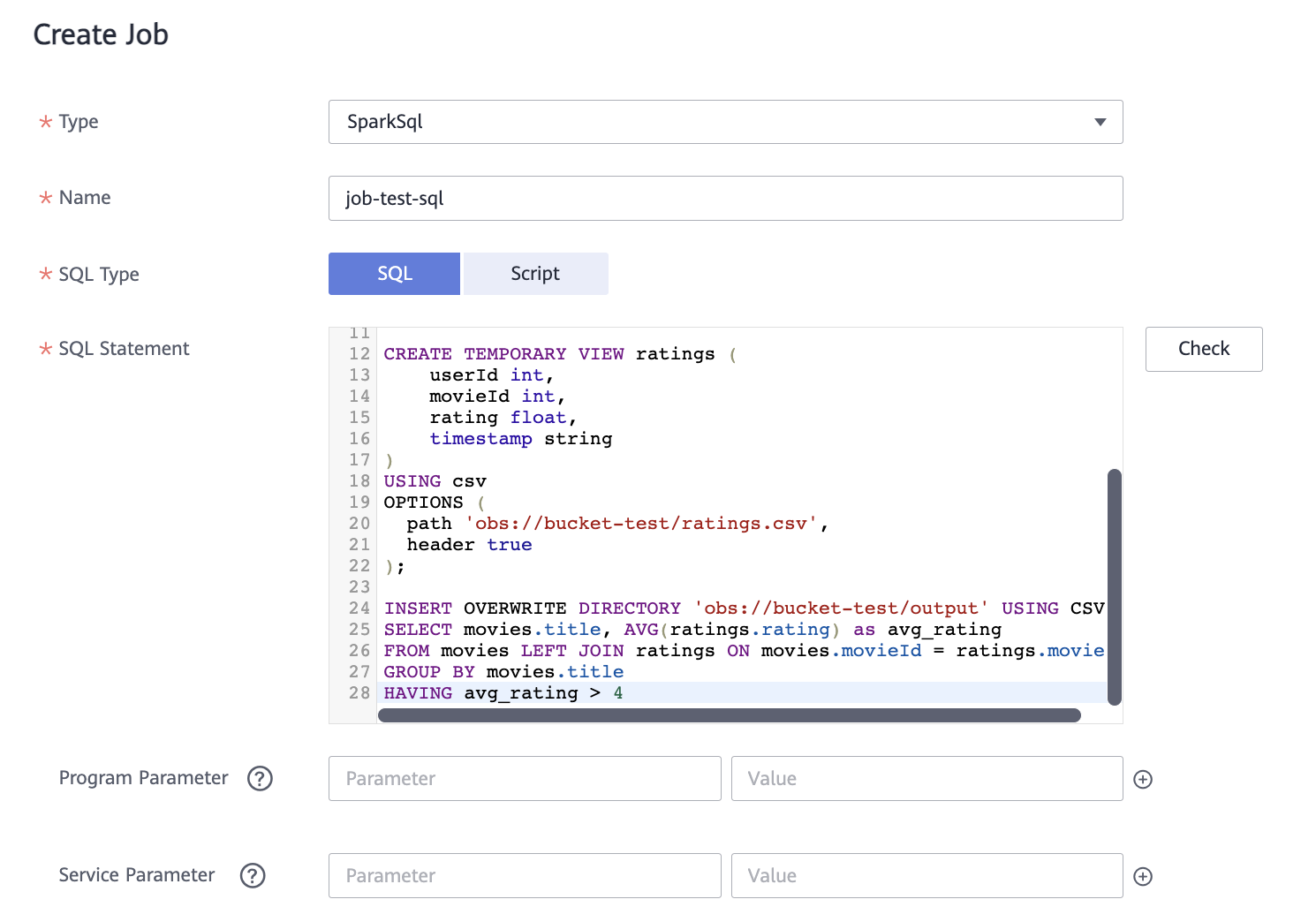
Task: Add another Service Parameter row with plus icon
Action: 1143,876
